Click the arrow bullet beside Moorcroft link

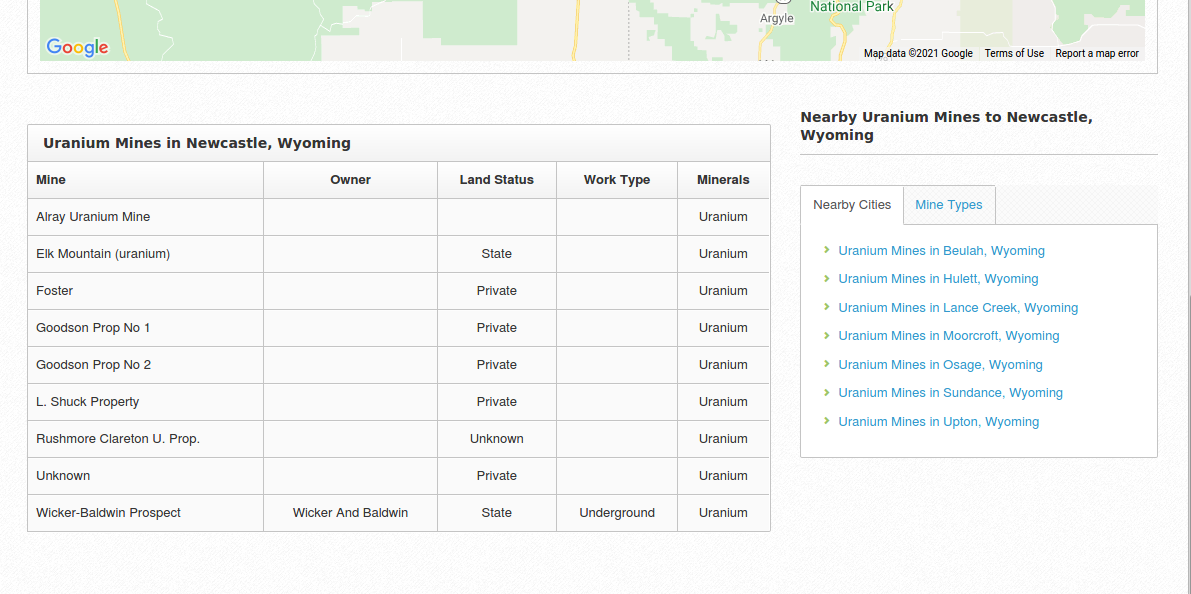826,335
